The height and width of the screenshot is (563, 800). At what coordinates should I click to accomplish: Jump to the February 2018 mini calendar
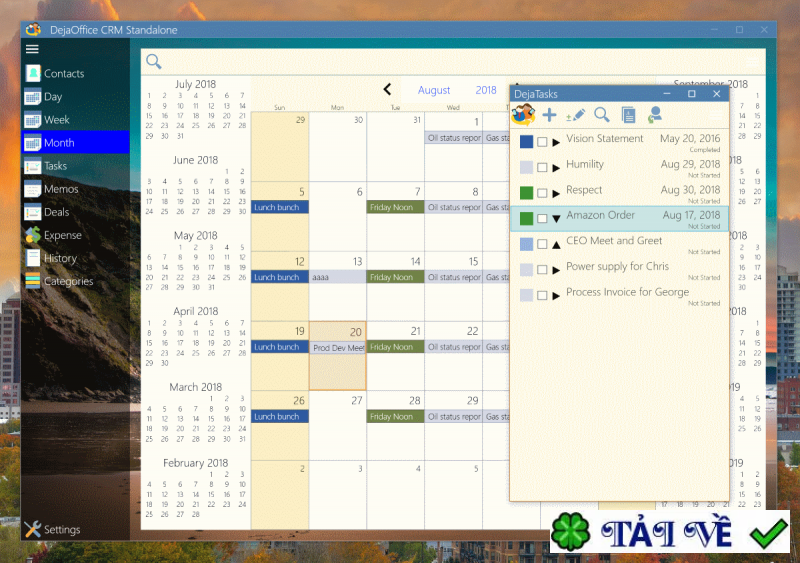click(x=195, y=462)
